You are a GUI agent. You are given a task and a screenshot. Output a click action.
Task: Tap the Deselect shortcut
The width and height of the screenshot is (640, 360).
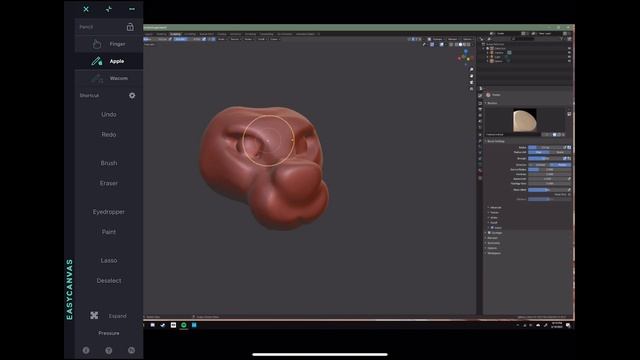click(x=109, y=281)
